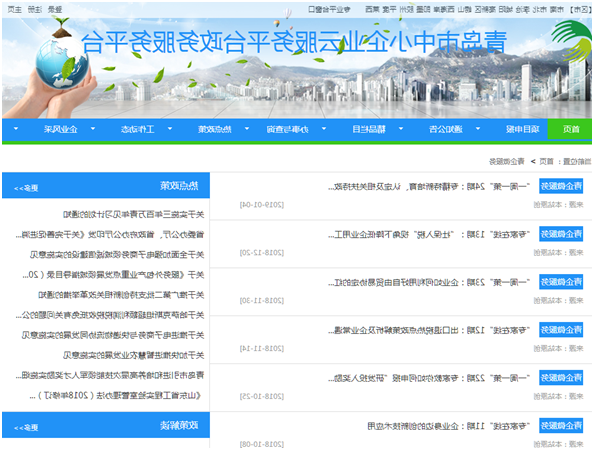
Task: Expand the dropdown arrow beside 工作动态
Action: pyautogui.click(x=93, y=129)
